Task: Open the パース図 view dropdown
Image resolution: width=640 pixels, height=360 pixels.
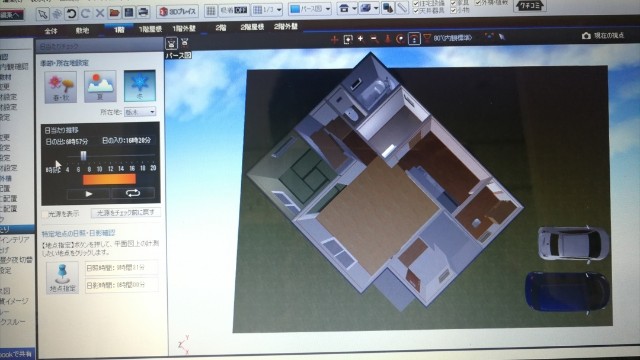Action: click(x=310, y=9)
